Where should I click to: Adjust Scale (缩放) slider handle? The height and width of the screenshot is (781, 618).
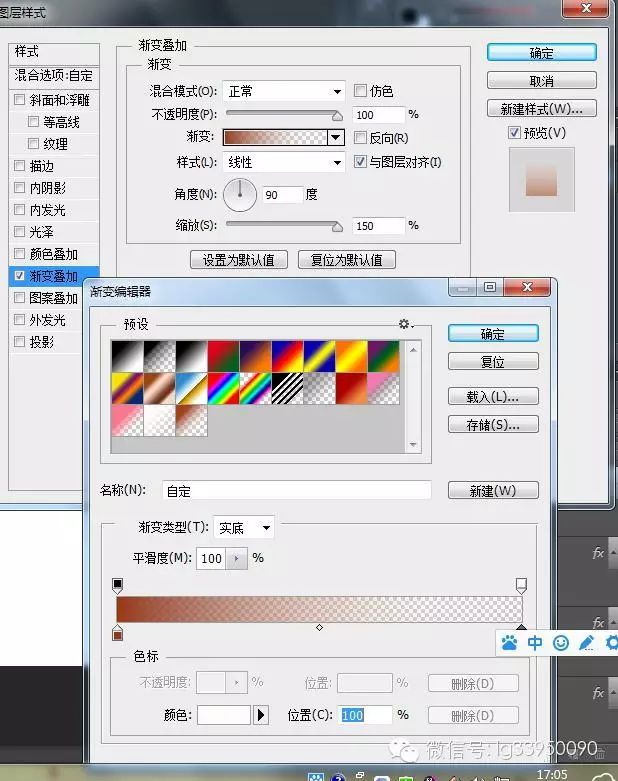click(x=337, y=227)
